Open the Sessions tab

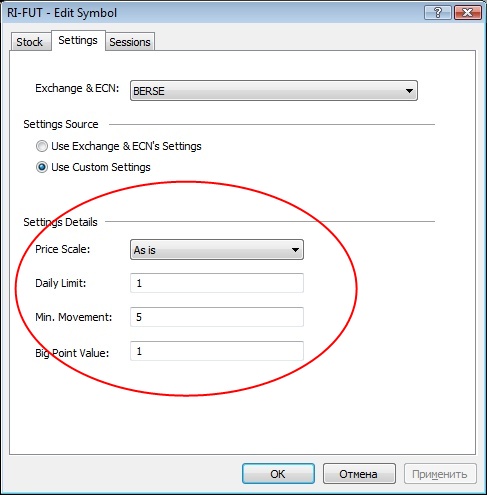click(x=130, y=42)
